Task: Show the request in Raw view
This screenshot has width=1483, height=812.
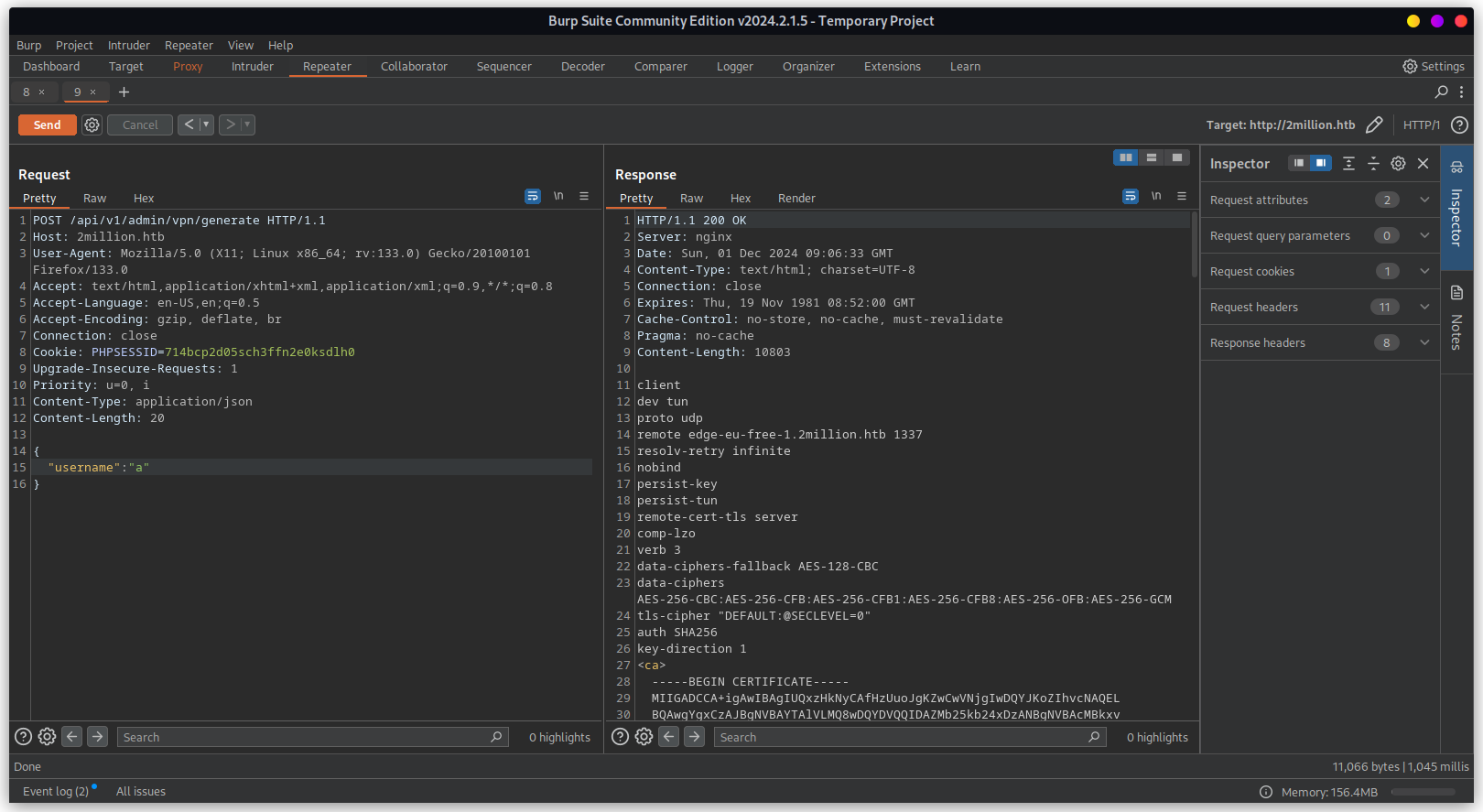Action: tap(94, 198)
